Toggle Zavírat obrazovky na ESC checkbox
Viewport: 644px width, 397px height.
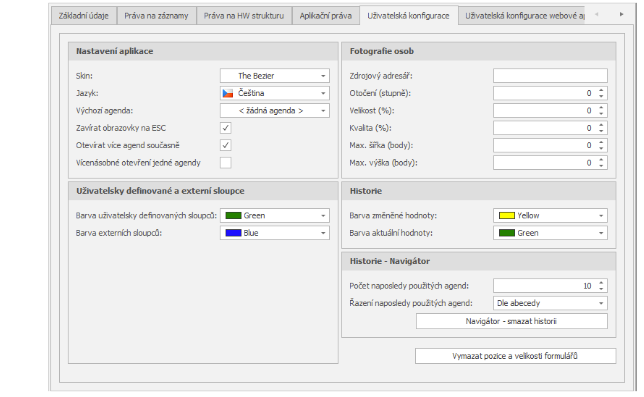coord(225,128)
